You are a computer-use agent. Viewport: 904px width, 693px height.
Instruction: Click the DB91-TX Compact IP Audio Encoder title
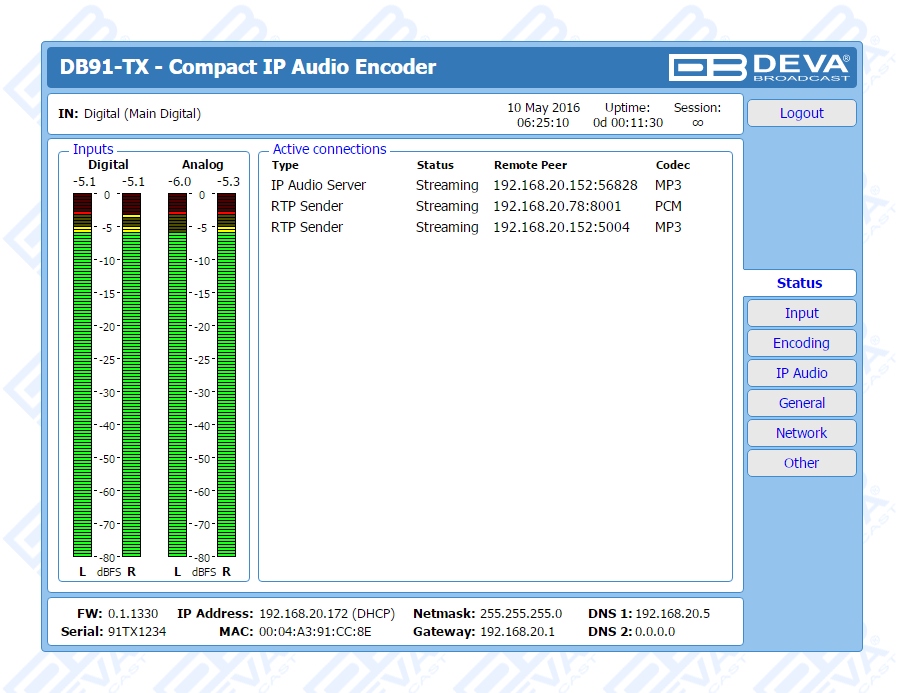coord(248,67)
